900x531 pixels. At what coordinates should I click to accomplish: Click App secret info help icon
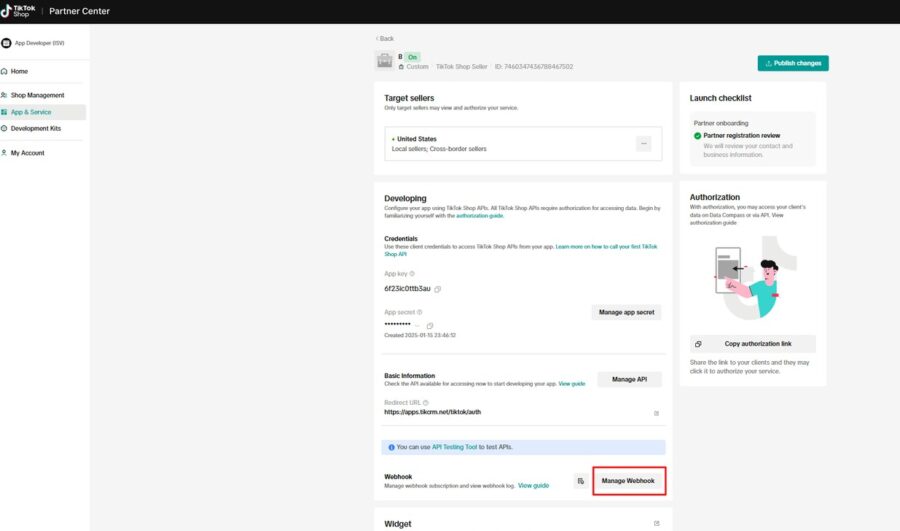point(420,312)
